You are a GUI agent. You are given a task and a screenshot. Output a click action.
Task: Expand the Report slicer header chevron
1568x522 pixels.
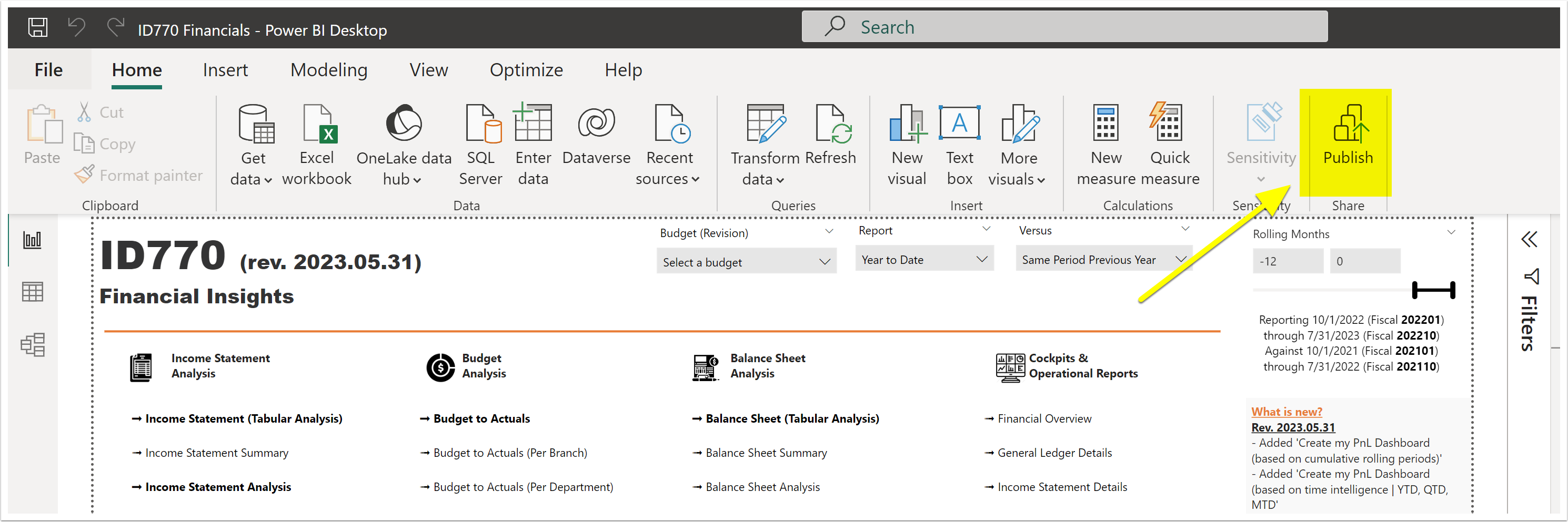pos(986,229)
